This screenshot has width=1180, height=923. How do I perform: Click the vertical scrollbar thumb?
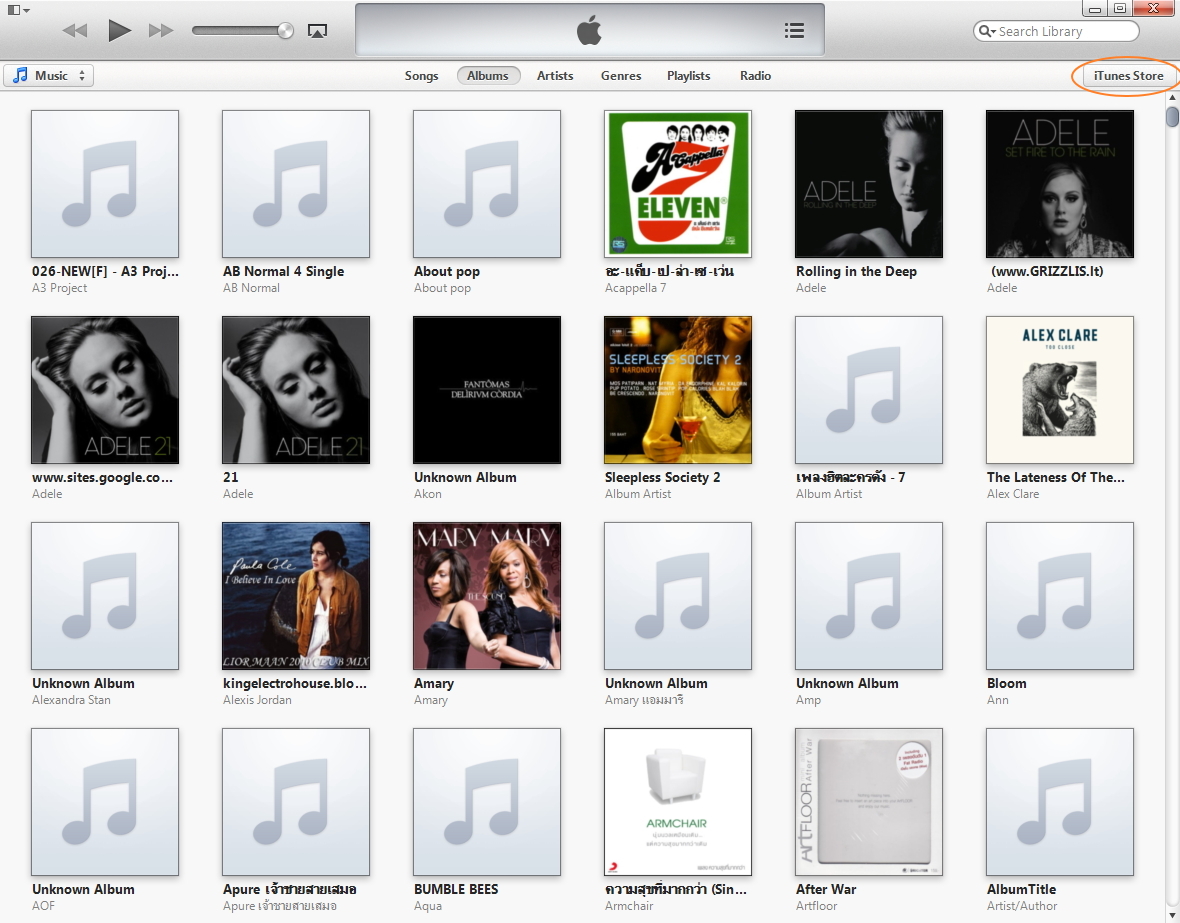(x=1172, y=118)
